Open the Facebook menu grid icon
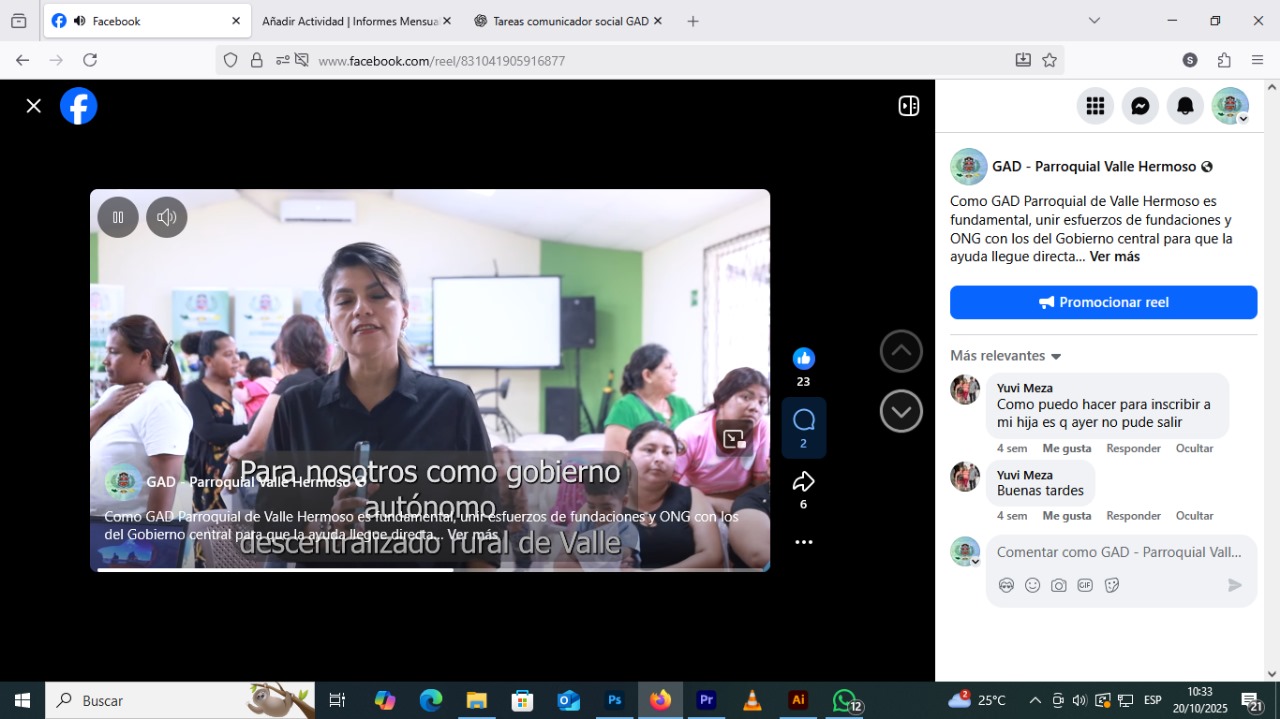This screenshot has width=1280, height=719. pos(1095,106)
